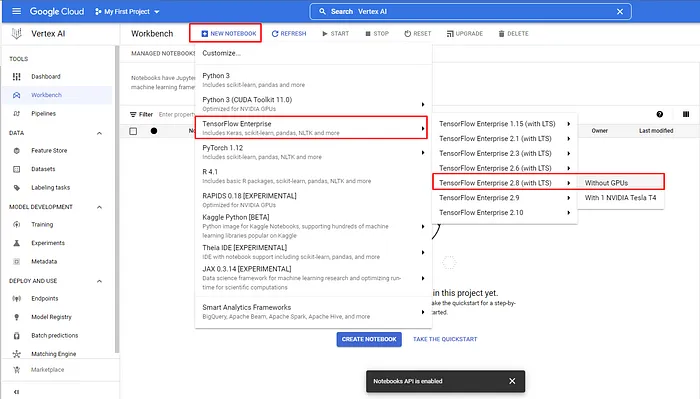Open the Experiments flask icon
This screenshot has width=700, height=399.
(17, 243)
